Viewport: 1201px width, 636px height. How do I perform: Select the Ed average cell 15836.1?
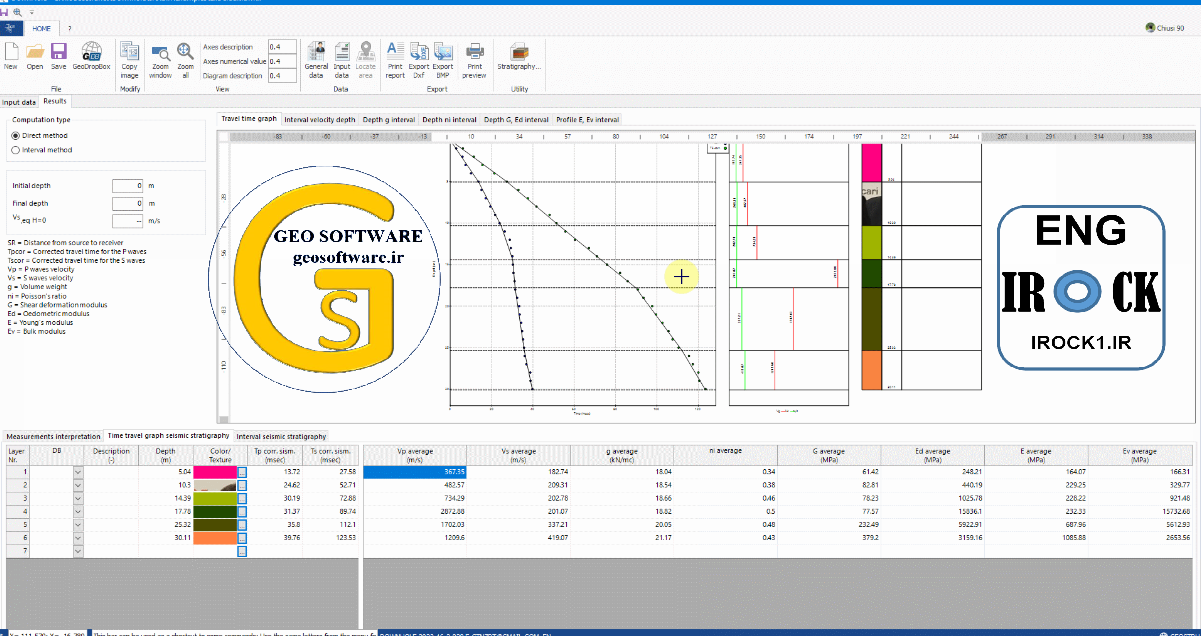(934, 511)
